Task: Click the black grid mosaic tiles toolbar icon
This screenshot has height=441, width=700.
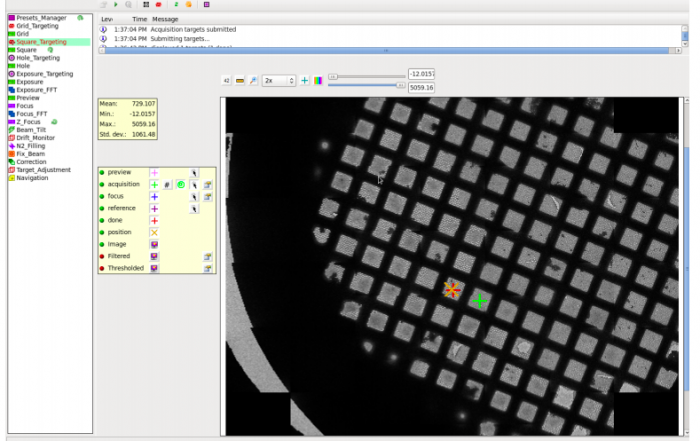Action: click(146, 4)
